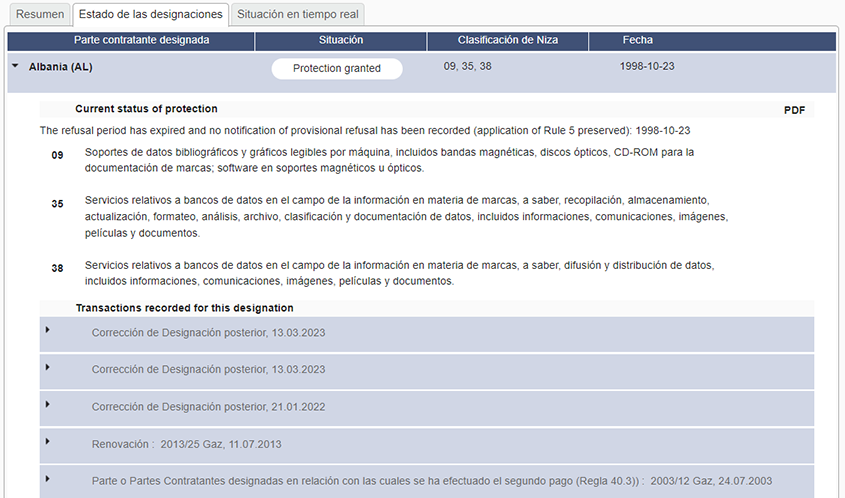The image size is (845, 498).
Task: Switch to the Resumen tab
Action: [39, 14]
